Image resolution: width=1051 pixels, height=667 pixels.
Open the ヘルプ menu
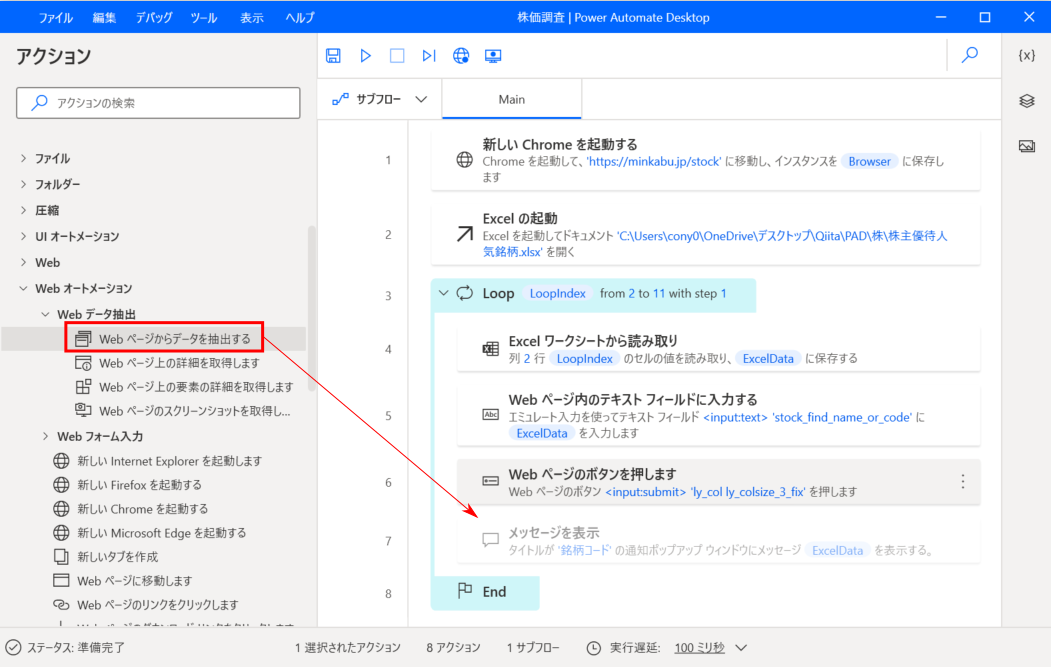300,18
